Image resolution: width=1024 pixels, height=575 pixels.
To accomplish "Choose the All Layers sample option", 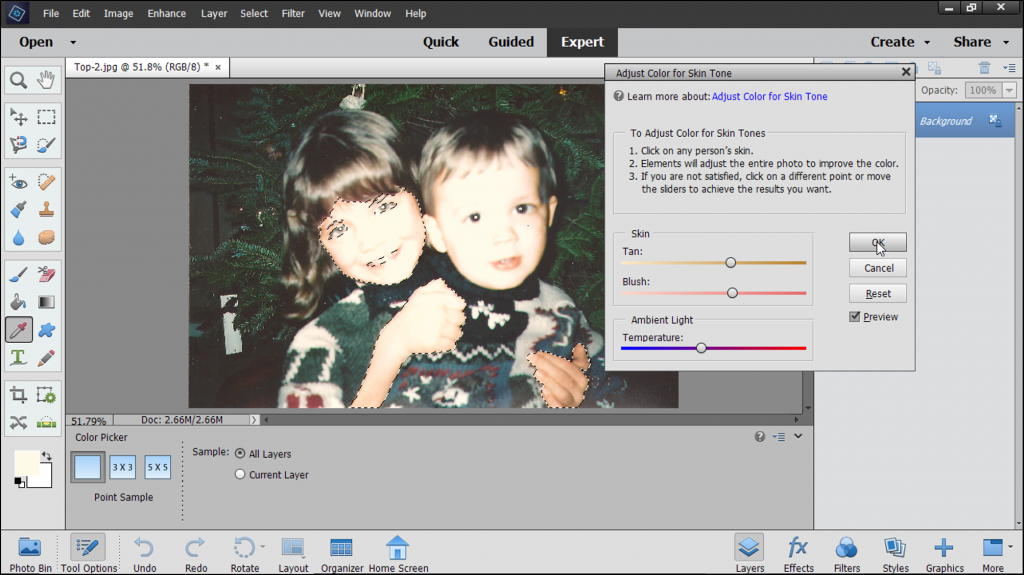I will [240, 454].
